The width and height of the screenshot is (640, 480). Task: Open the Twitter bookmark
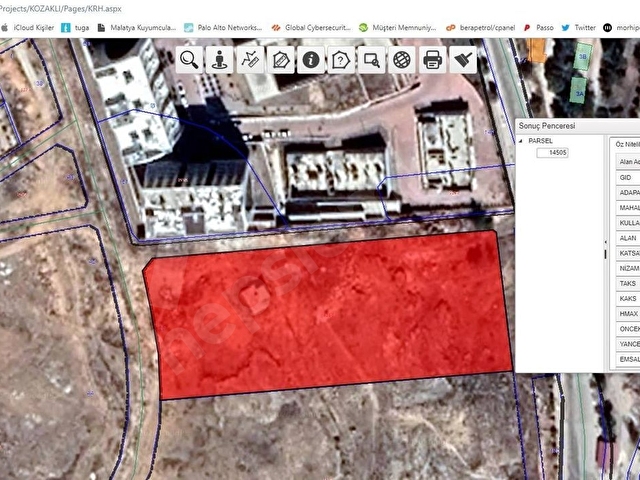(578, 28)
